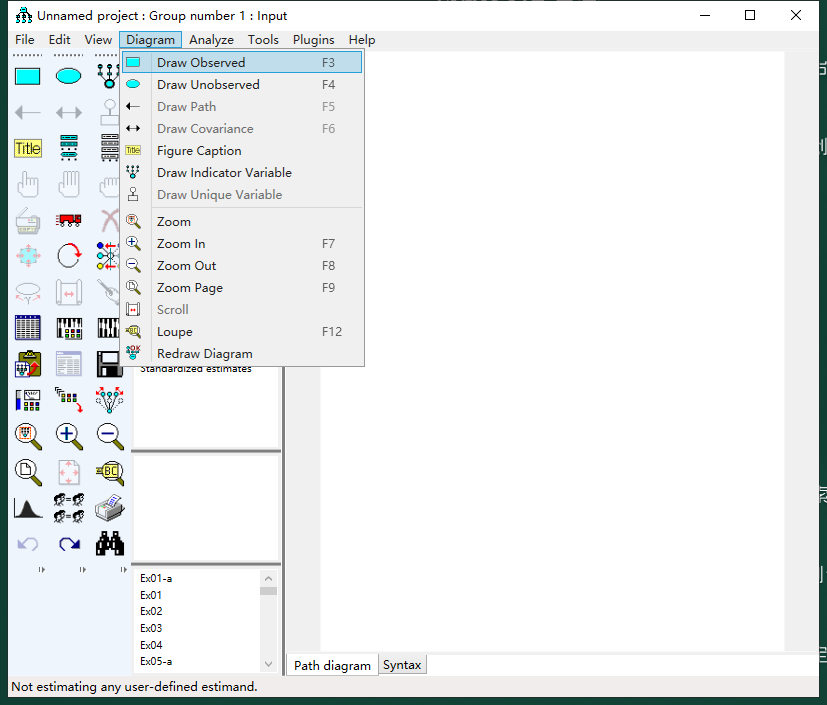Image resolution: width=827 pixels, height=705 pixels.
Task: Select the draw path single-arrow toolbar icon
Action: tap(27, 112)
